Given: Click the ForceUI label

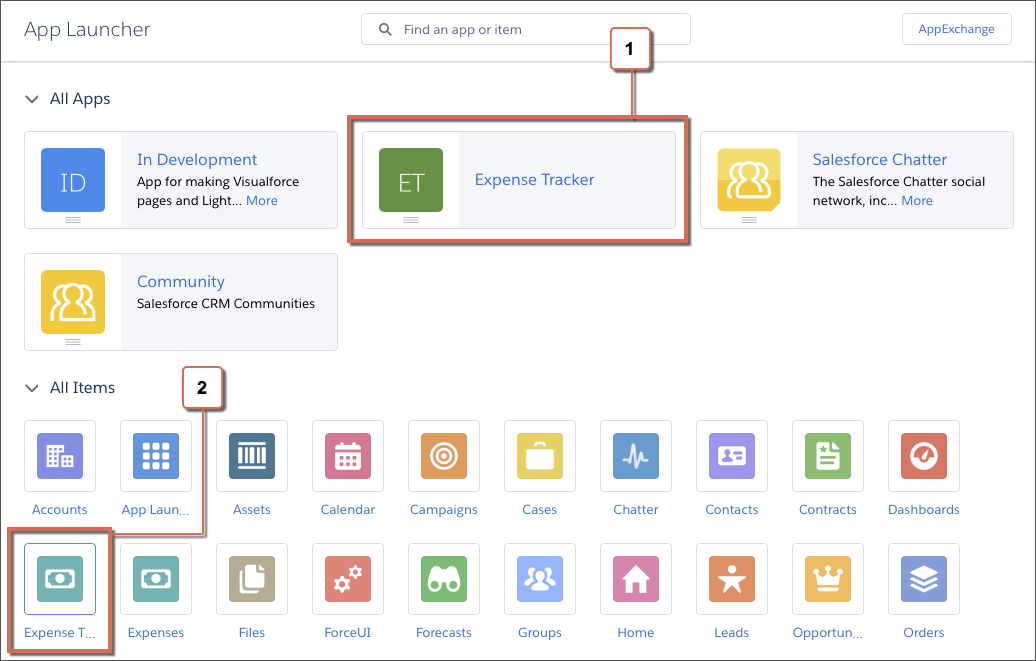Looking at the screenshot, I should 348,633.
